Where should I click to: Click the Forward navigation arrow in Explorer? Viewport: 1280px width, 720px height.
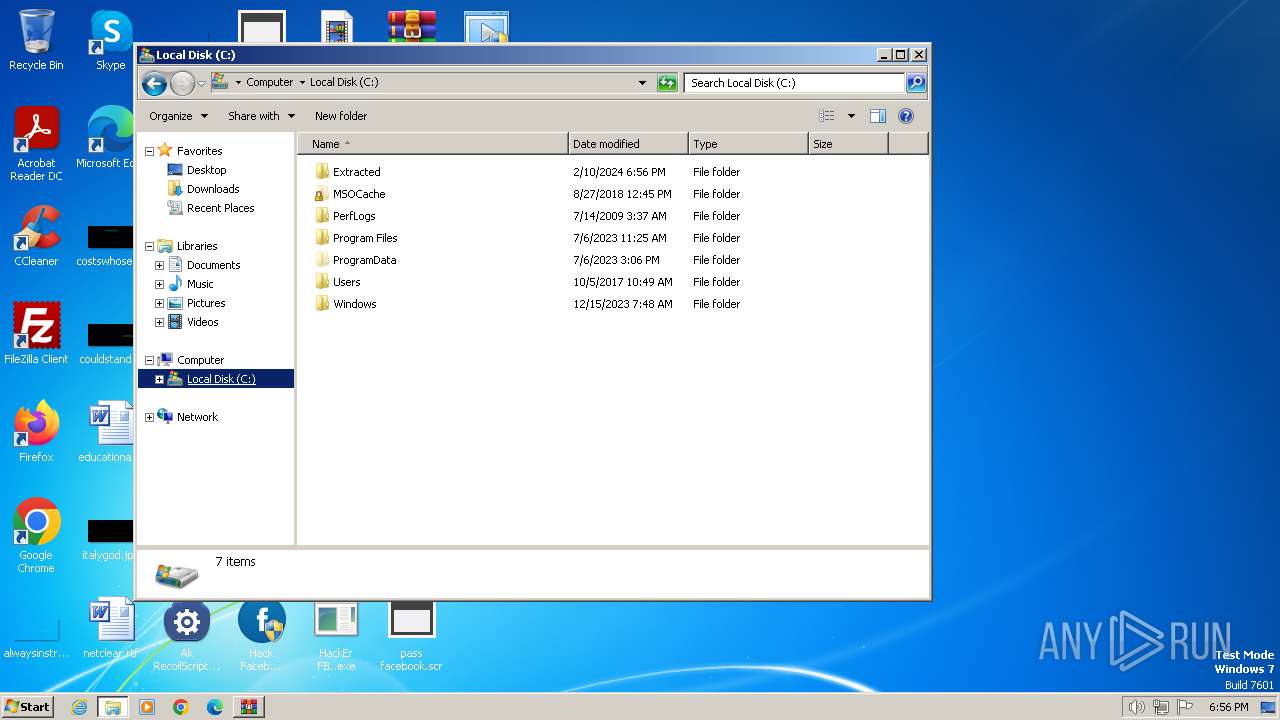(182, 83)
